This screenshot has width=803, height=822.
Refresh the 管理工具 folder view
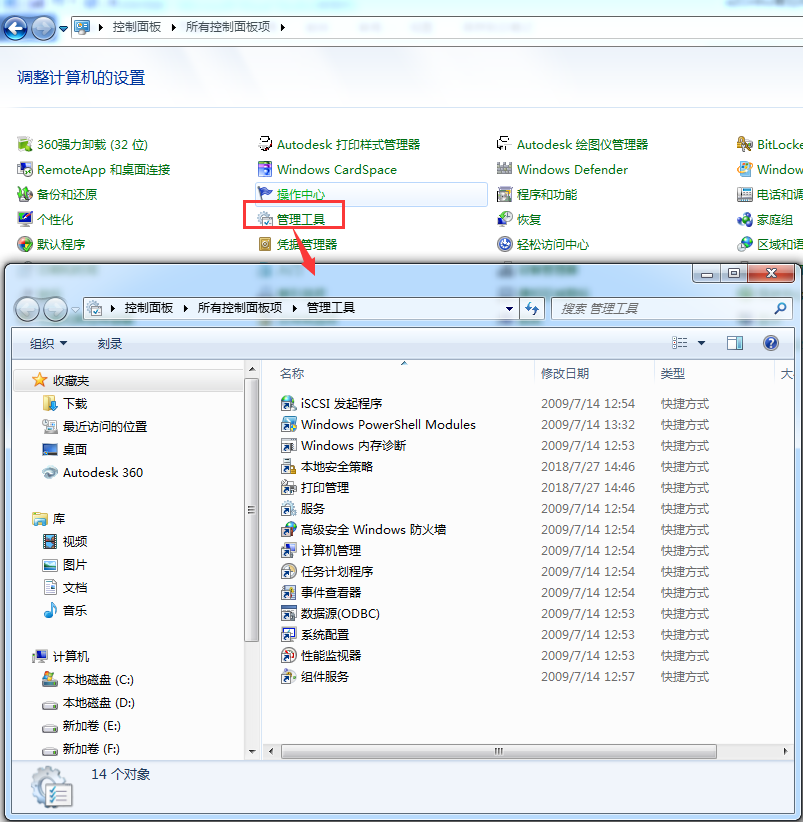pos(532,308)
